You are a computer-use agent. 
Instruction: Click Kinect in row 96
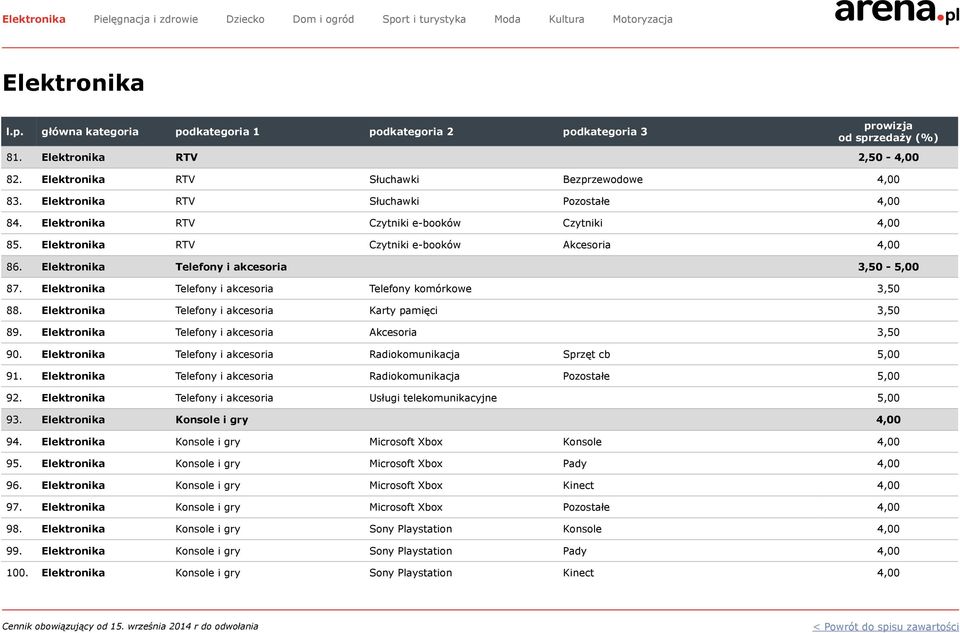[578, 485]
